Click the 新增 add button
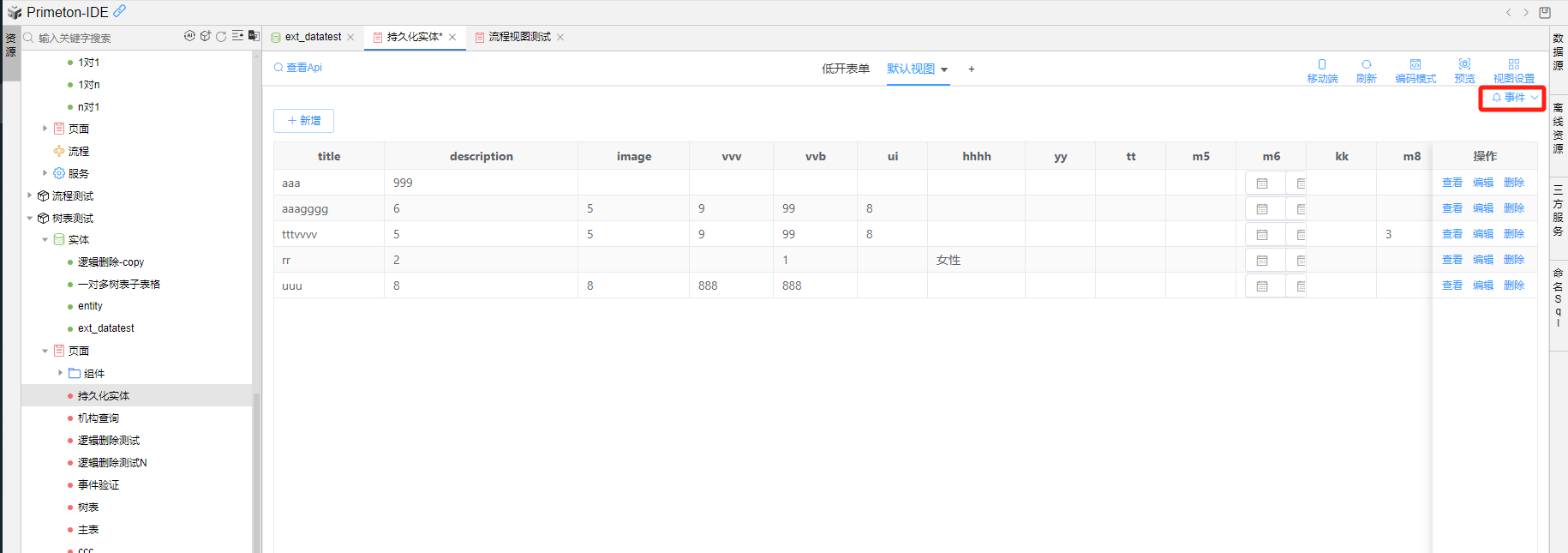 coord(303,121)
